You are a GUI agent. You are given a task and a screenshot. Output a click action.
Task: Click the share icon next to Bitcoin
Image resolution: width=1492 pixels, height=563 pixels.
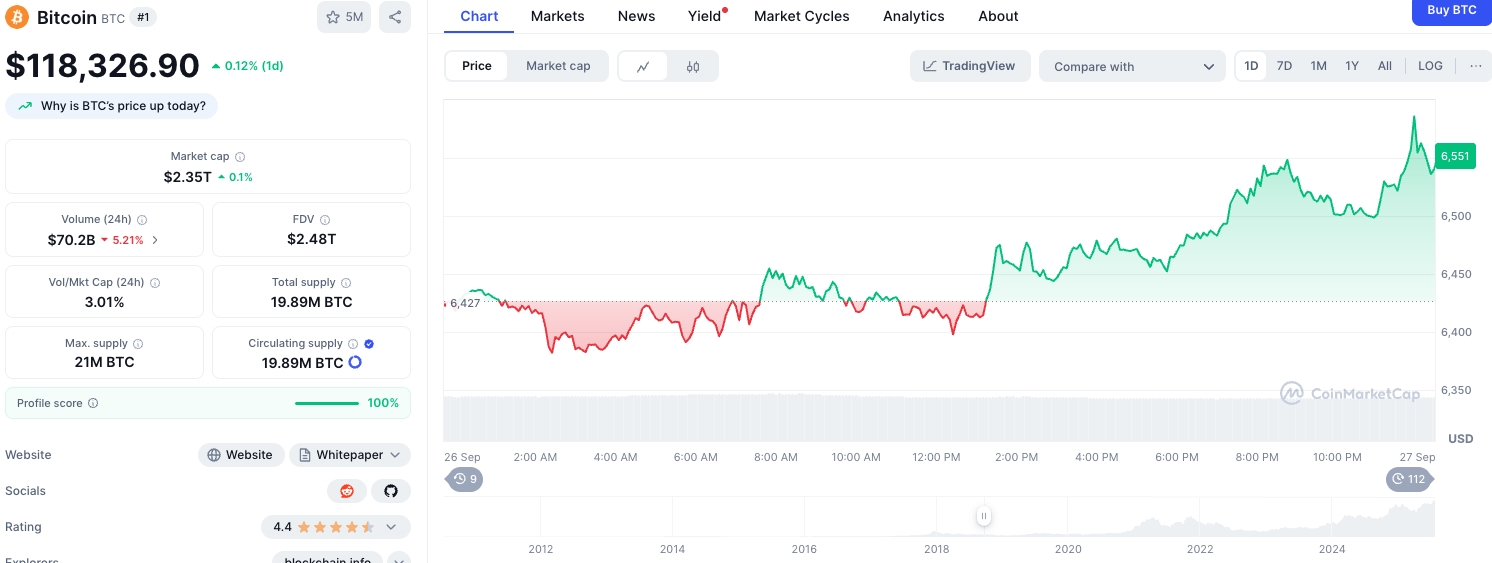click(x=395, y=17)
